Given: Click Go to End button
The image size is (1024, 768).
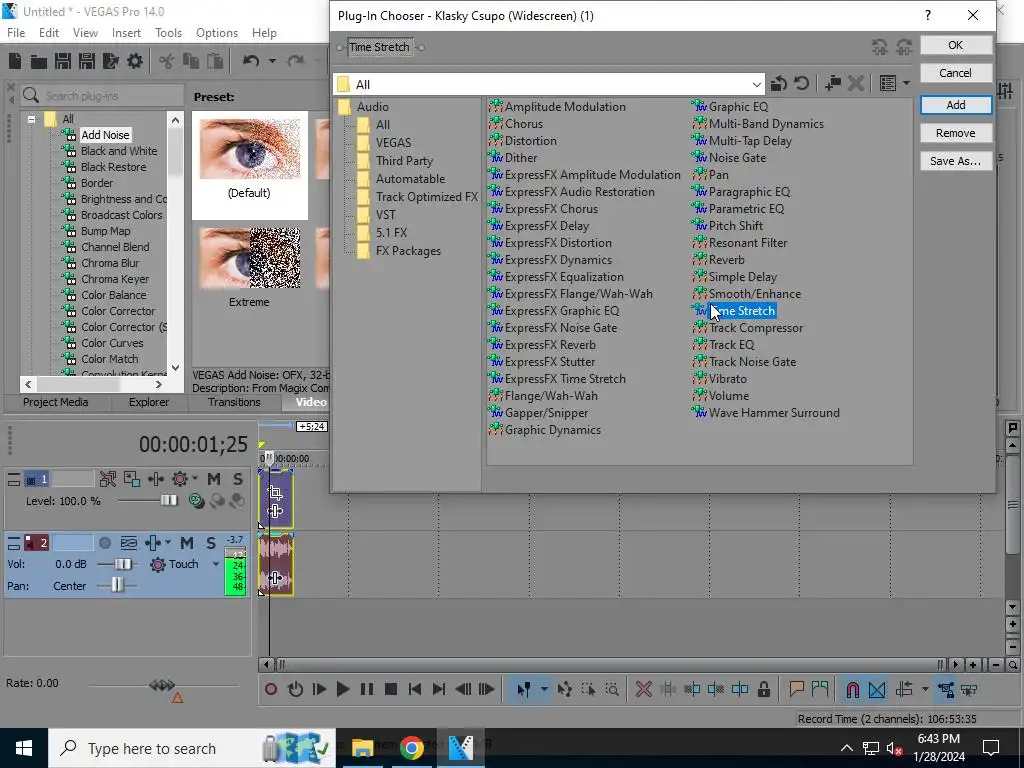Looking at the screenshot, I should 439,689.
